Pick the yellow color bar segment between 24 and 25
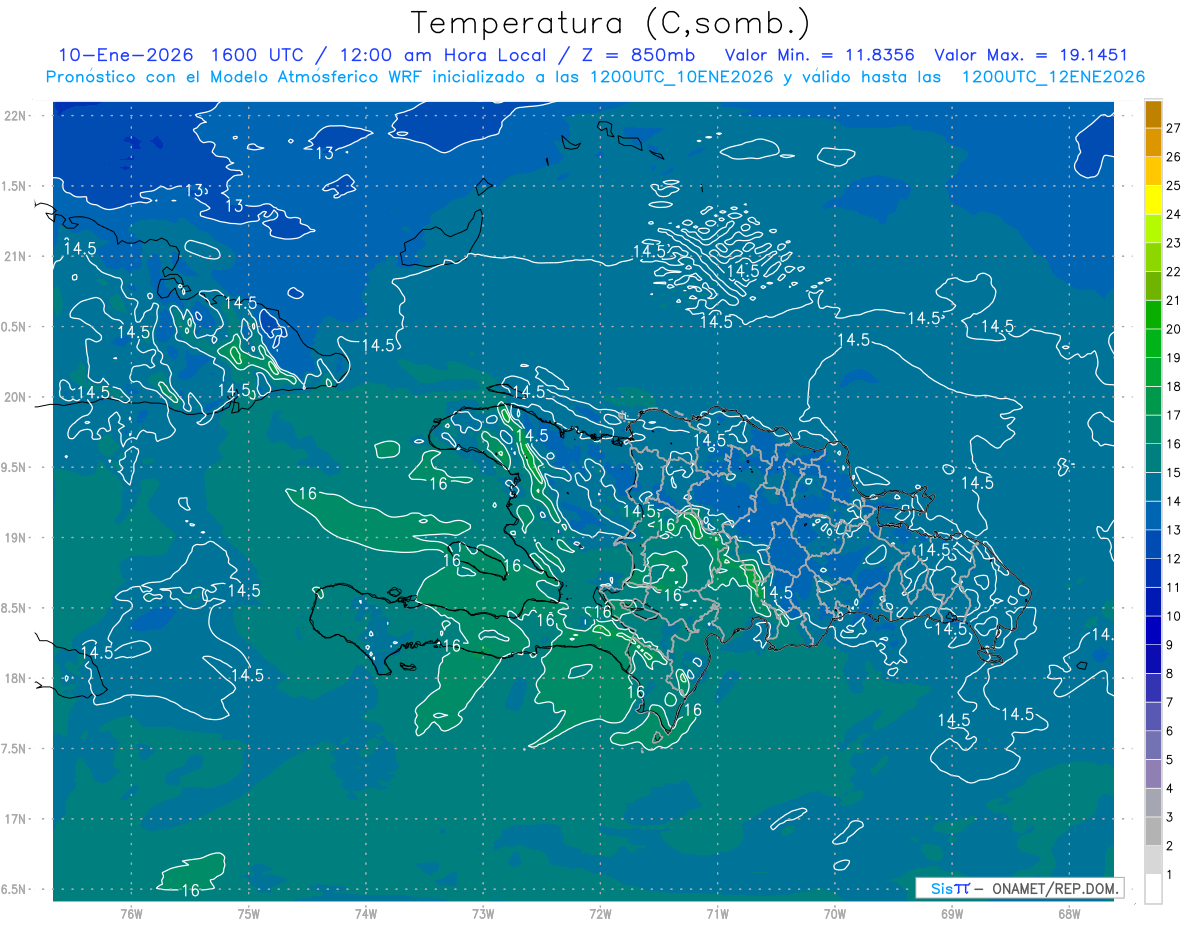Viewport: 1200px width, 927px height. (1153, 200)
